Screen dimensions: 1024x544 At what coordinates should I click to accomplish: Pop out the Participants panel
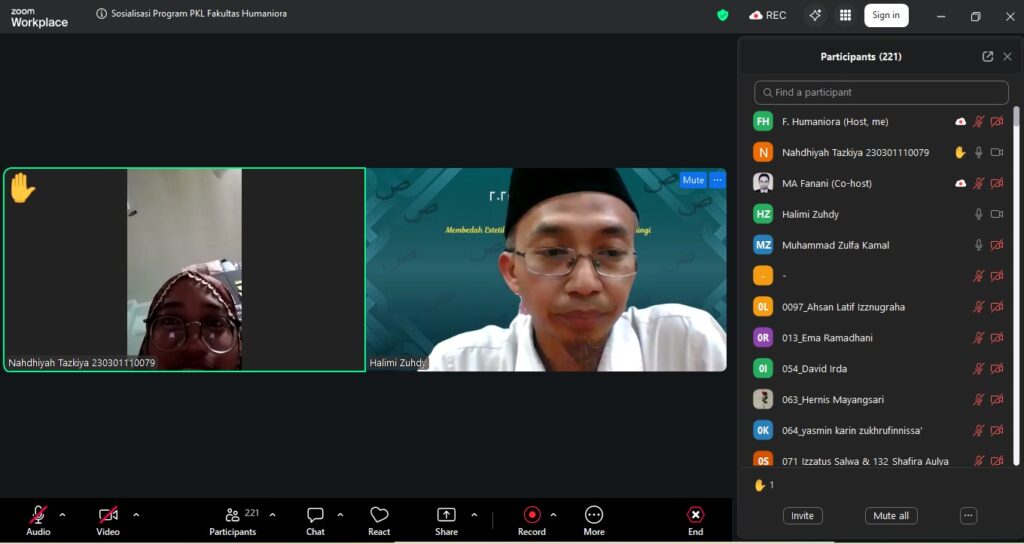(x=988, y=57)
